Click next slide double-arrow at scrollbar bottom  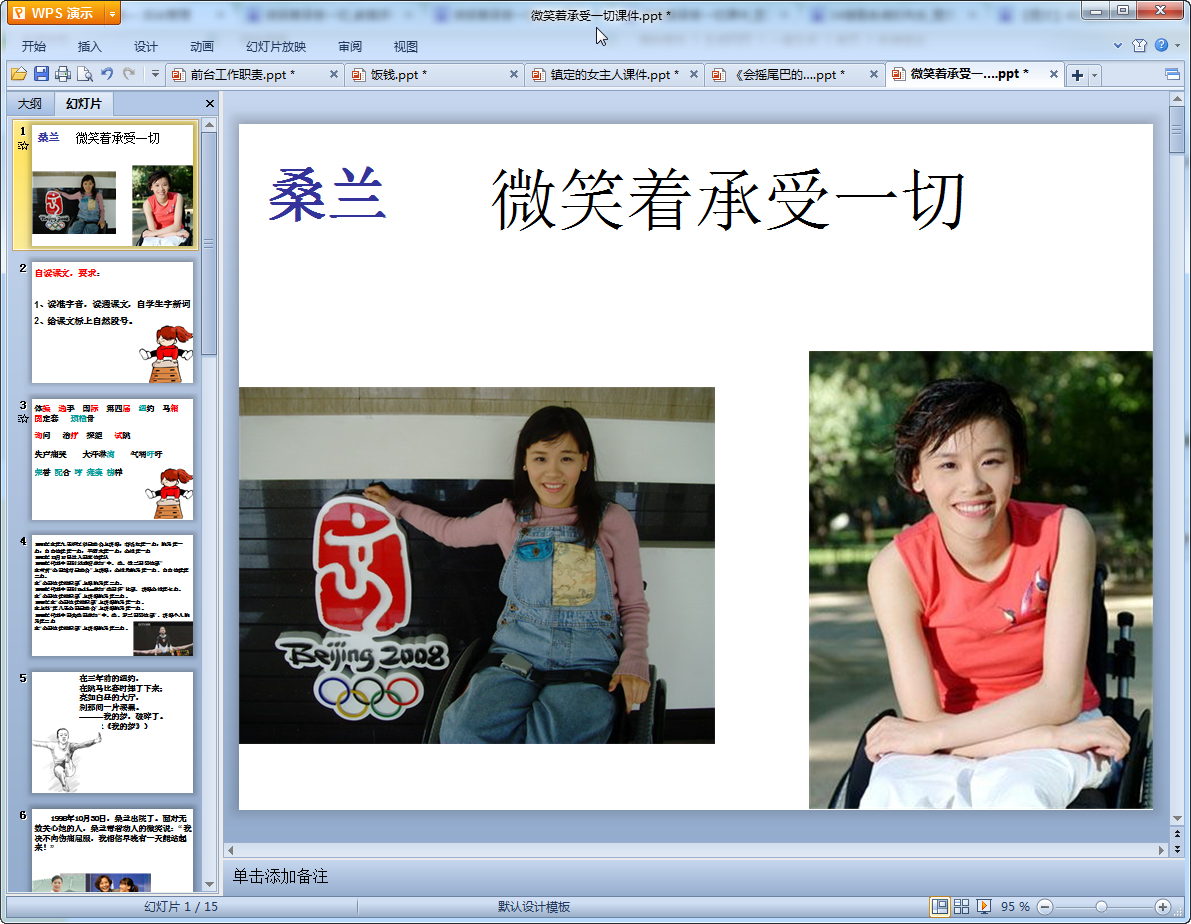point(1177,850)
